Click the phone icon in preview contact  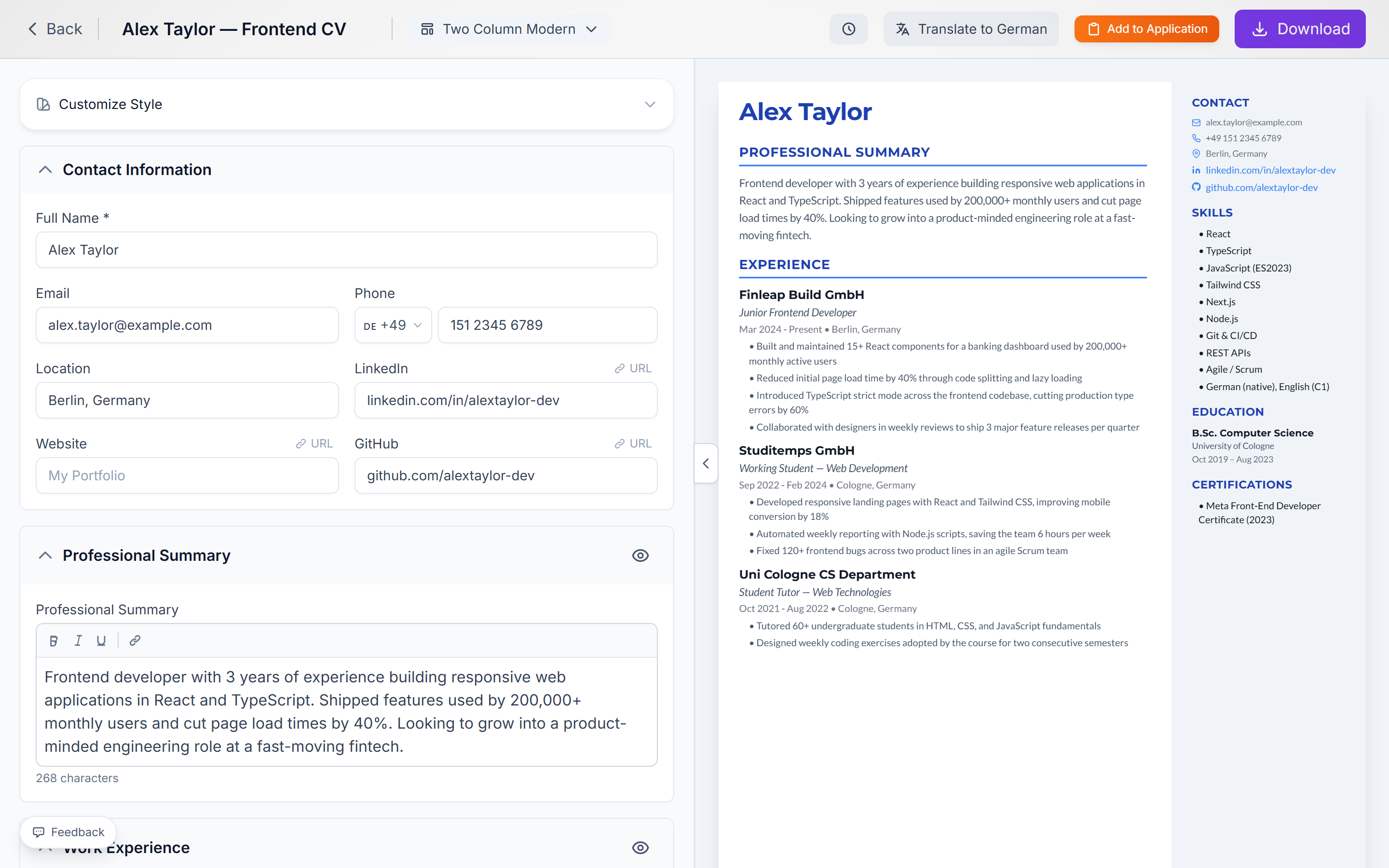pos(1196,138)
